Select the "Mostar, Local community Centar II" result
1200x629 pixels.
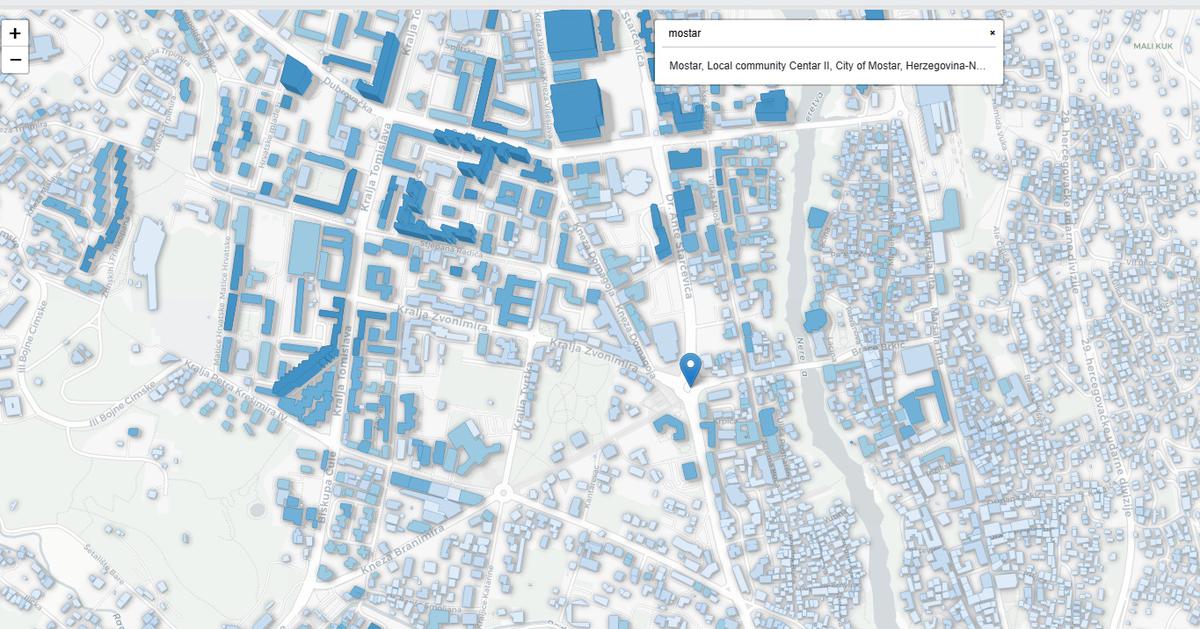[827, 66]
